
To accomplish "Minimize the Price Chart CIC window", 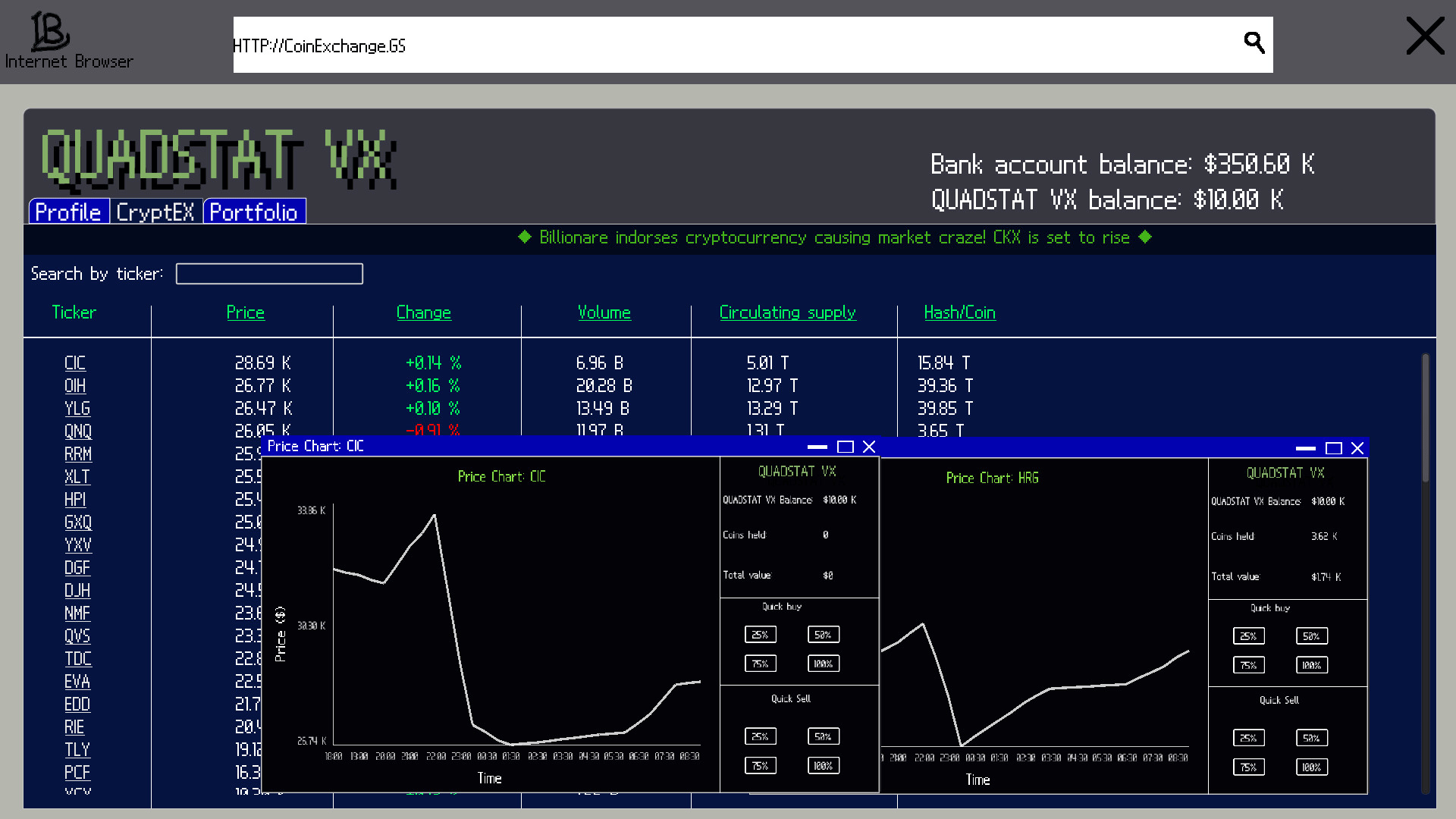I will [x=817, y=447].
